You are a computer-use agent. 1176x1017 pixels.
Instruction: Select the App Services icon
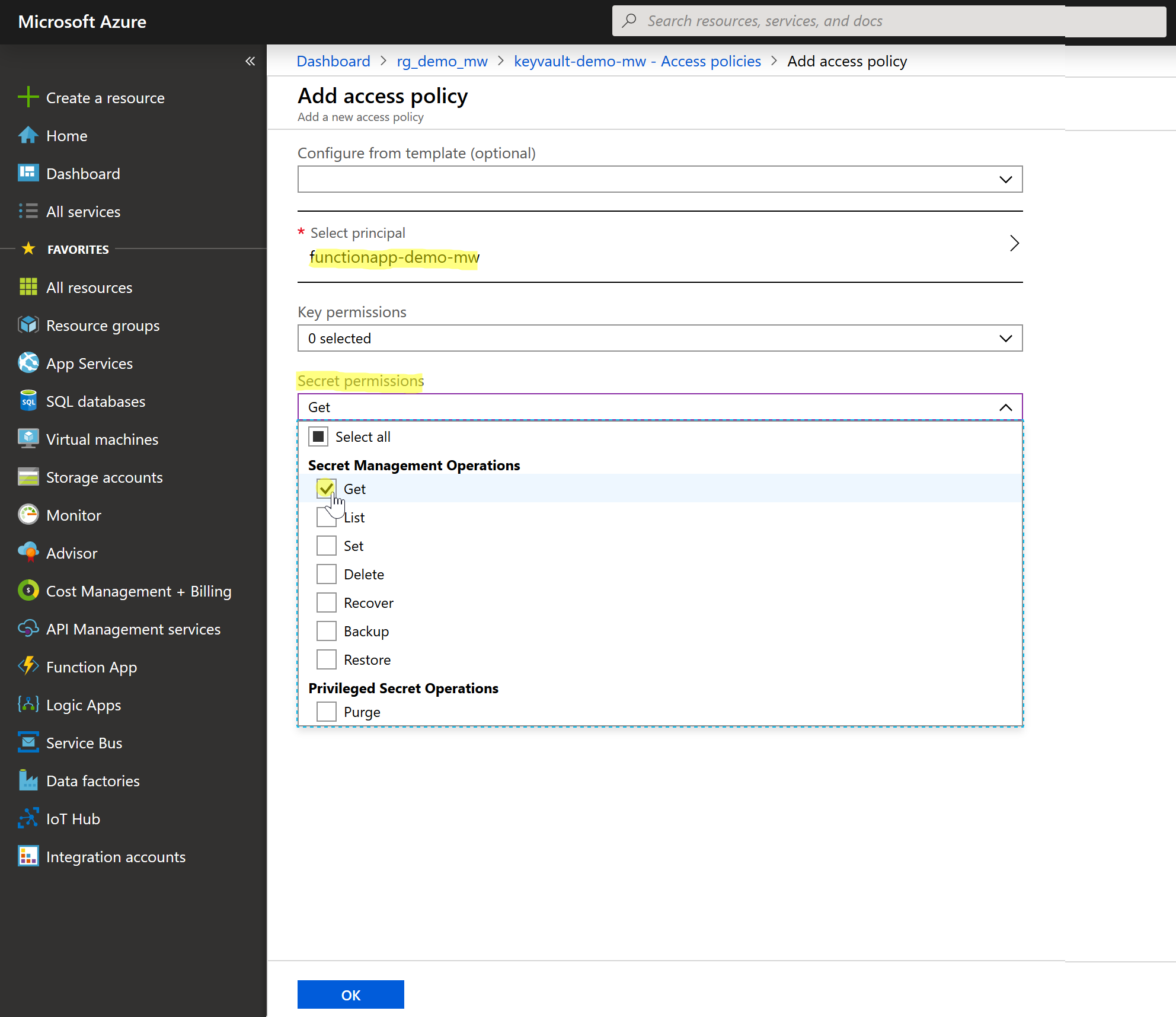pyautogui.click(x=28, y=363)
